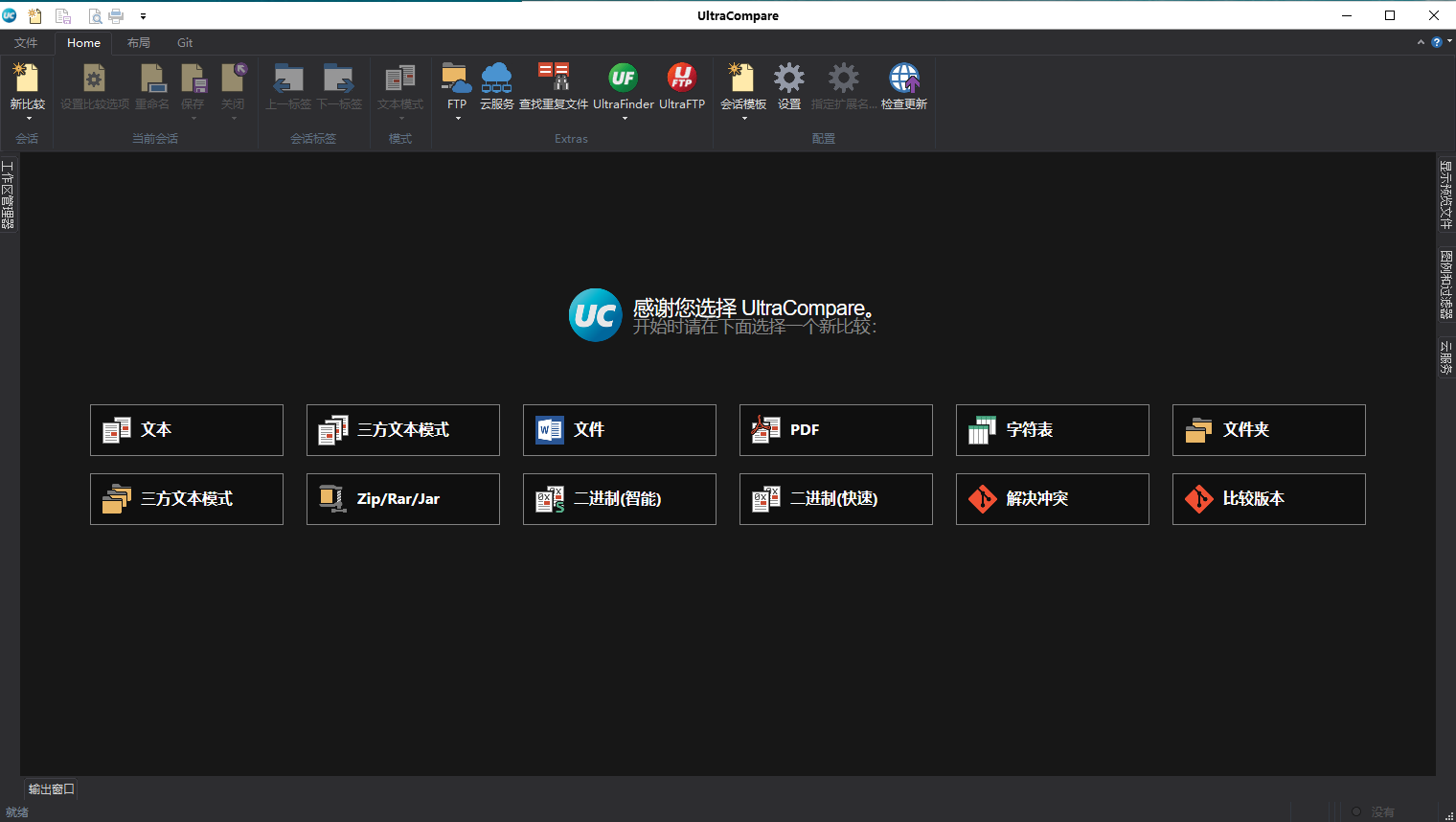Open the FTP ribbon icon

pyautogui.click(x=457, y=79)
